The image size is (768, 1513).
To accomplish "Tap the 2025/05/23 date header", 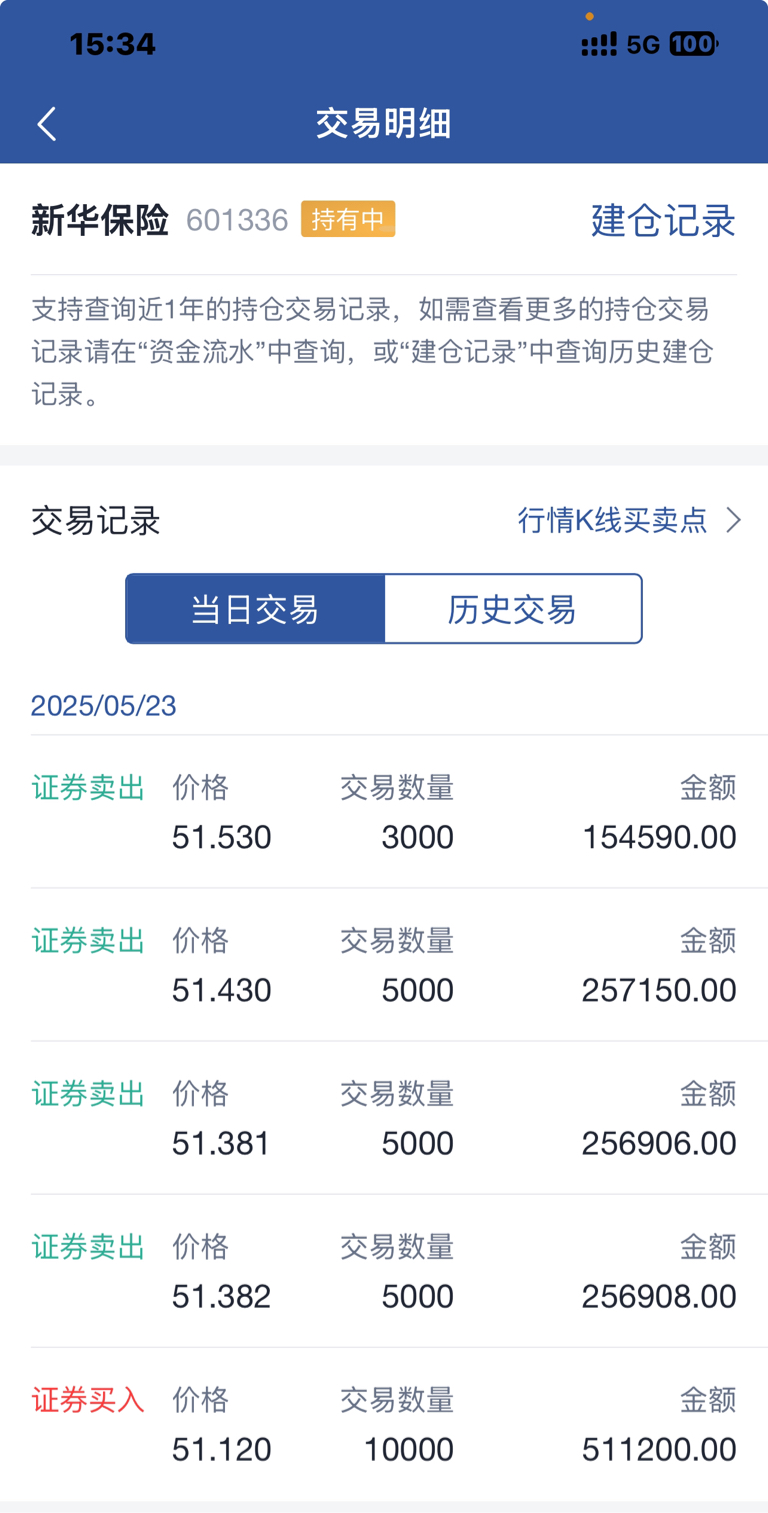I will click(104, 706).
